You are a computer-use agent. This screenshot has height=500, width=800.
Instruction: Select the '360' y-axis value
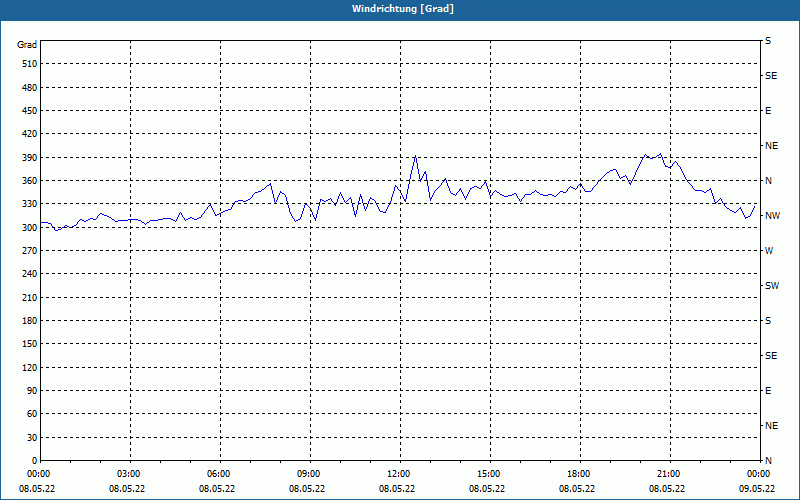tap(30, 181)
